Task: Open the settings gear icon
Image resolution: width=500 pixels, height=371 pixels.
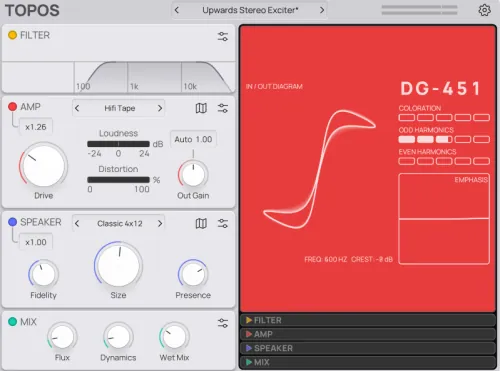Action: [484, 10]
